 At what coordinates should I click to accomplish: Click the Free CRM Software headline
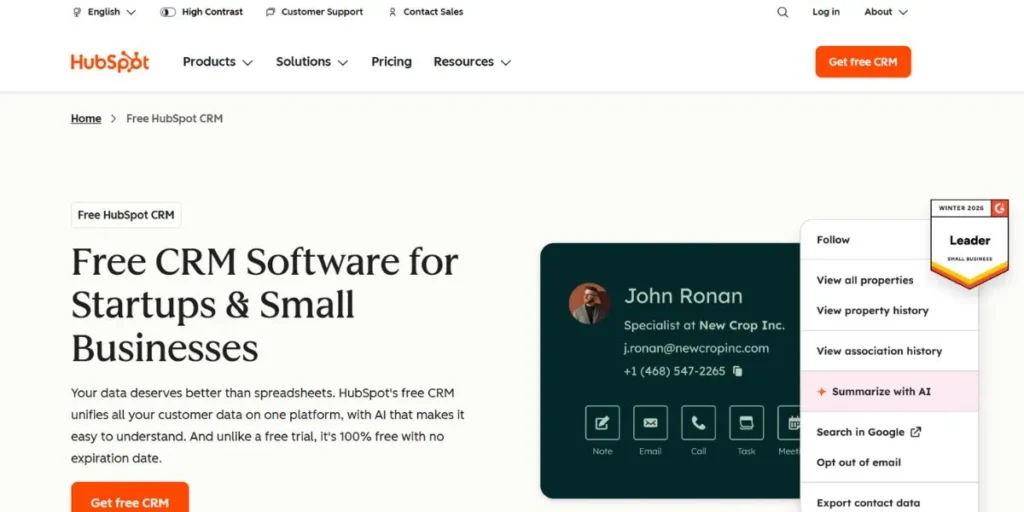265,304
